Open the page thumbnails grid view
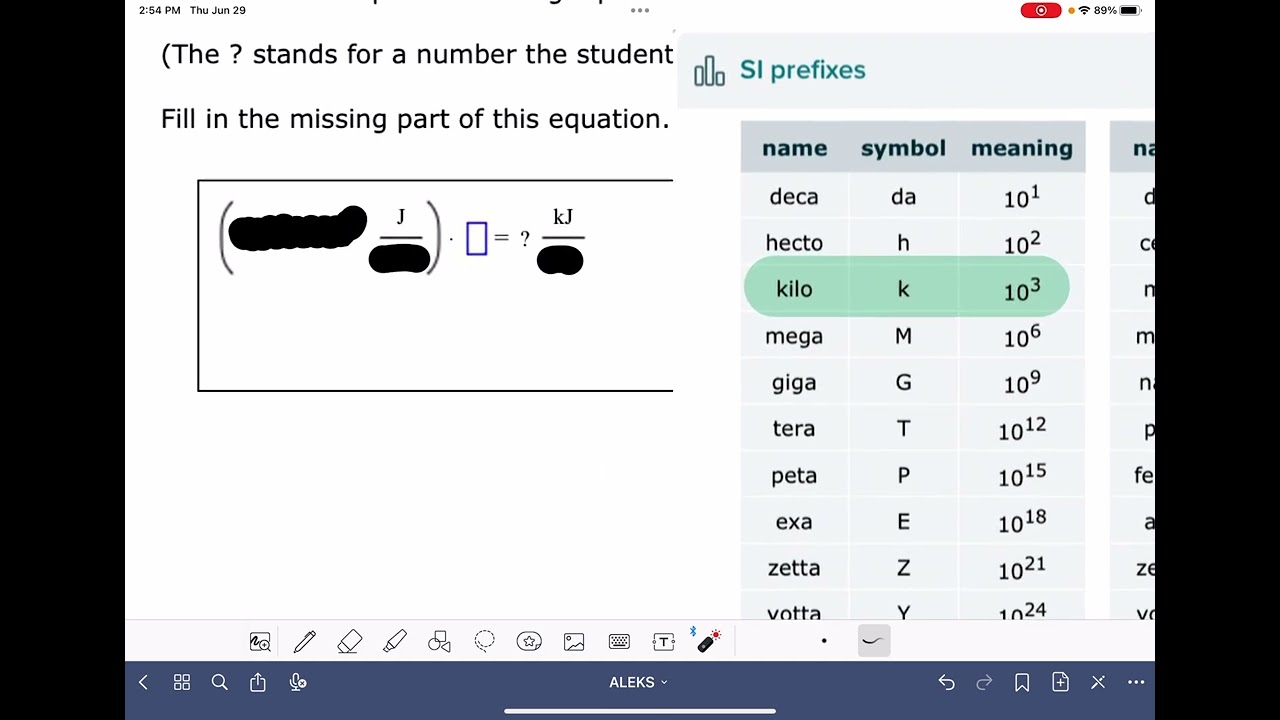The height and width of the screenshot is (720, 1280). tap(182, 682)
